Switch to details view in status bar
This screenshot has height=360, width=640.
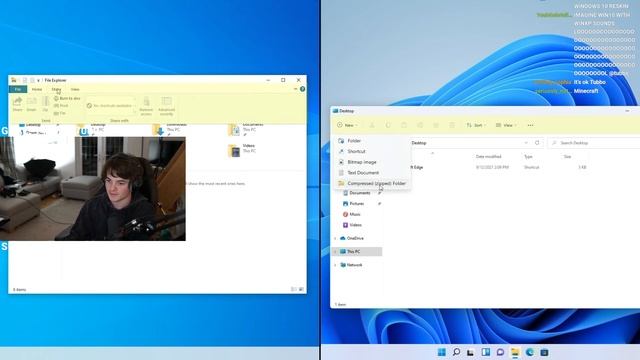(x=293, y=289)
